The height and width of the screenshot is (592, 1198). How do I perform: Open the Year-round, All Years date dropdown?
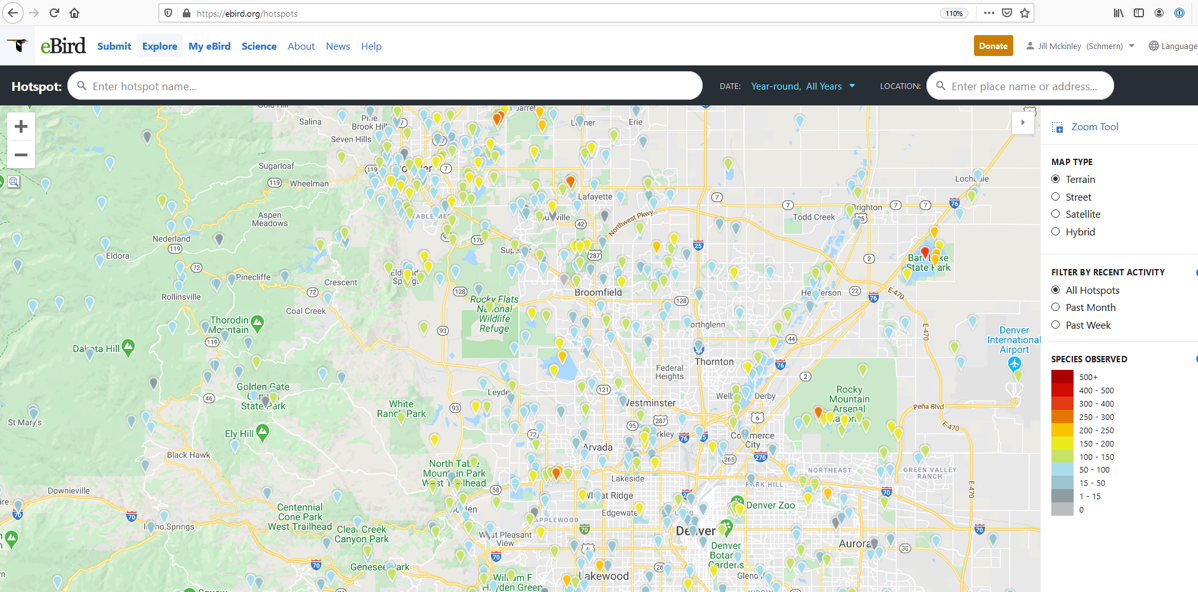(803, 86)
